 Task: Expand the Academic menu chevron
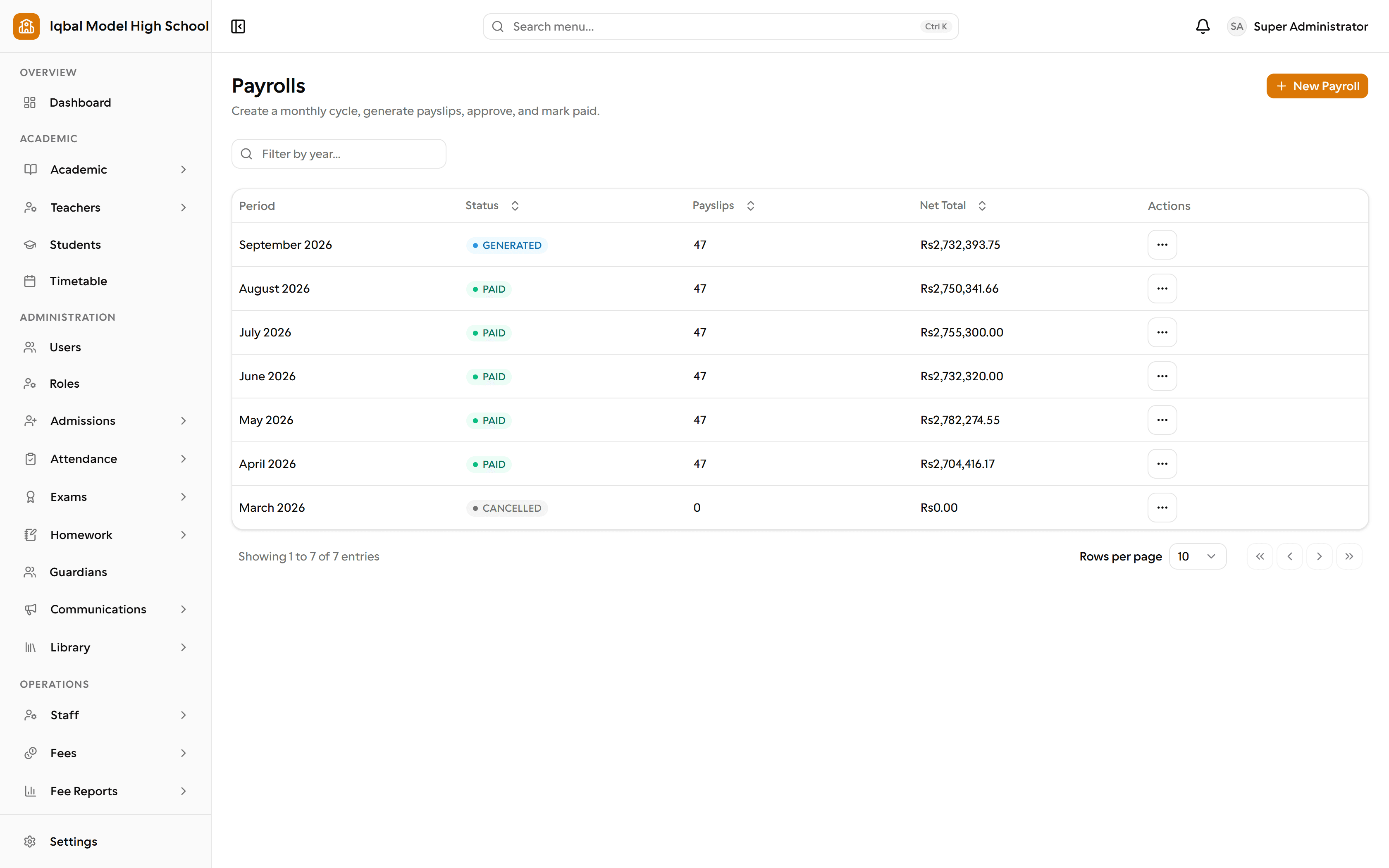coord(184,169)
